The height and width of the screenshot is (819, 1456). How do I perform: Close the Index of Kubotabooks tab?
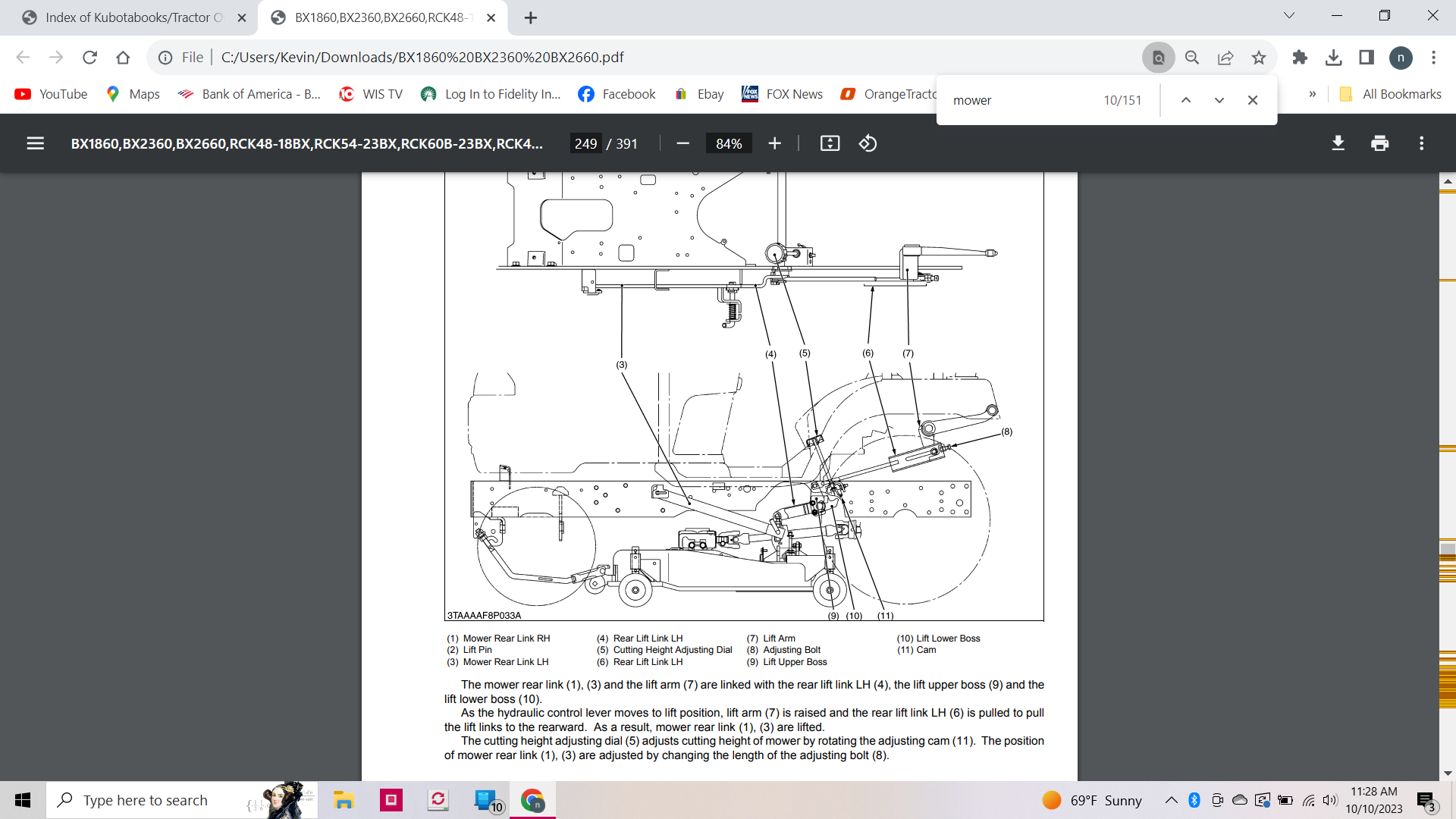click(242, 17)
